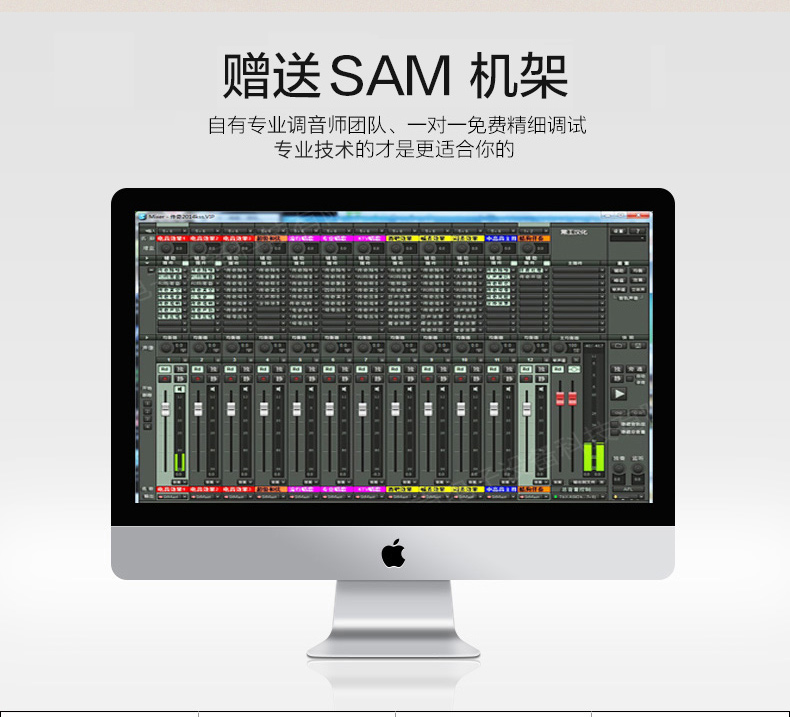
Task: Toggle the Ad button on channel 12
Action: (x=526, y=369)
